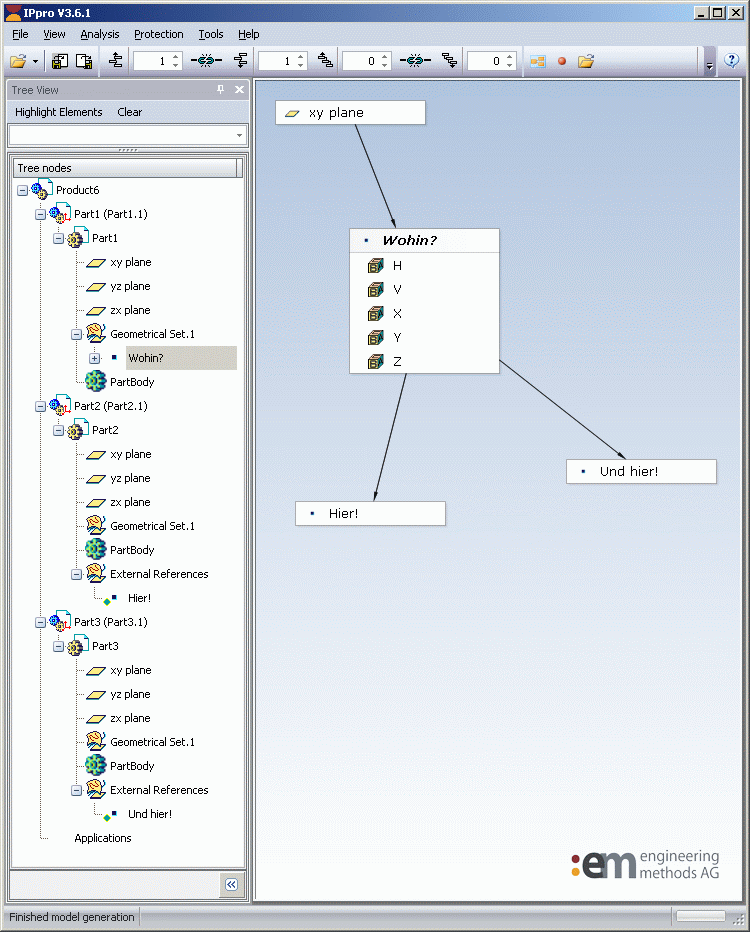Screen dimensions: 750x932
Task: Collapse the Part2 (Part2.1) node
Action: coord(40,406)
